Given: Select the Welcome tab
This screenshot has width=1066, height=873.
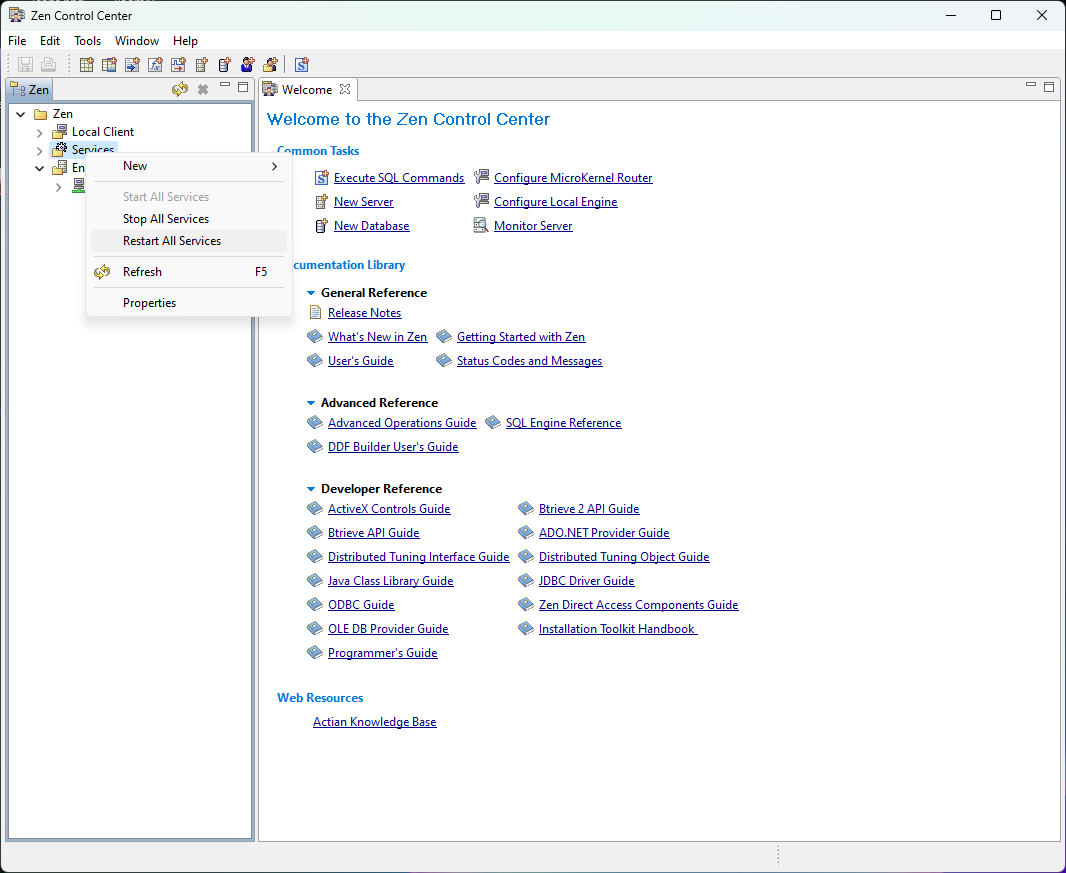Looking at the screenshot, I should click(307, 89).
